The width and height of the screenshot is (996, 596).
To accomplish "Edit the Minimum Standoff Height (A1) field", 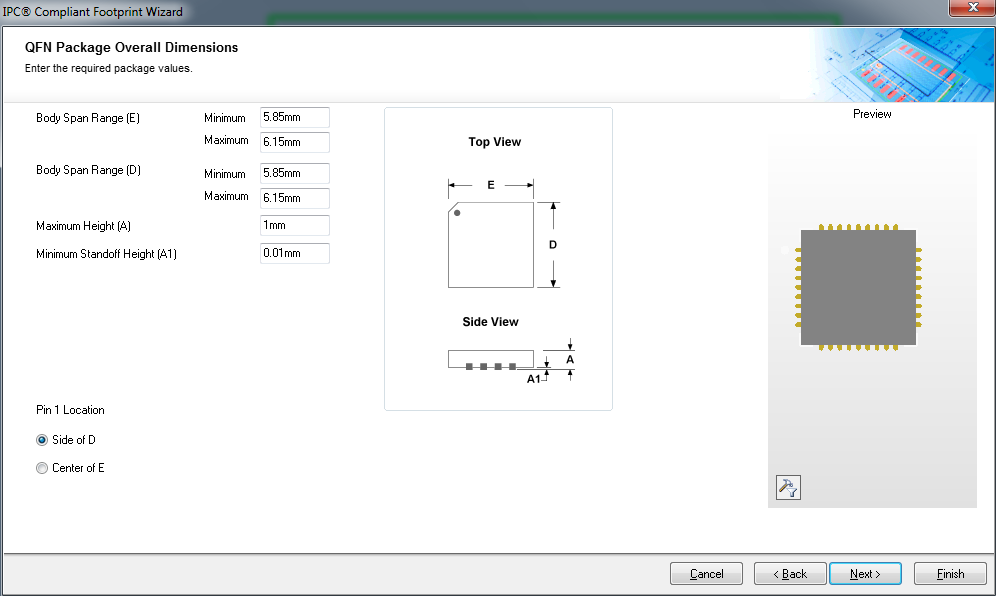I will pos(294,254).
